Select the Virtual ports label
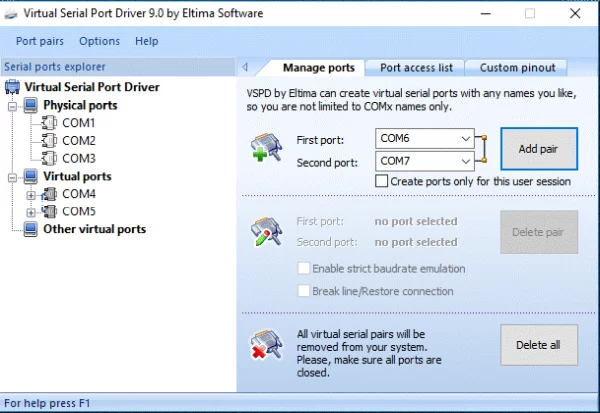The image size is (600, 413). tap(77, 176)
